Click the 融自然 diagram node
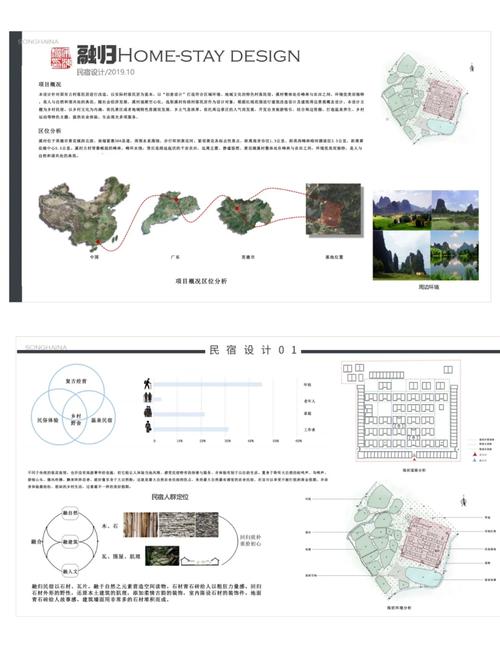Screen dimensions: 500x653 (70, 513)
